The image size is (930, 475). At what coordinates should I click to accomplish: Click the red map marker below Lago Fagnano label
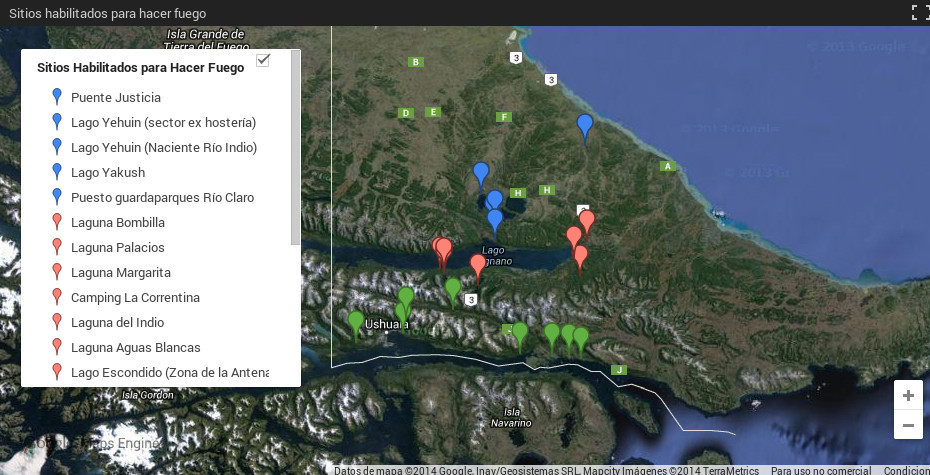click(x=478, y=265)
